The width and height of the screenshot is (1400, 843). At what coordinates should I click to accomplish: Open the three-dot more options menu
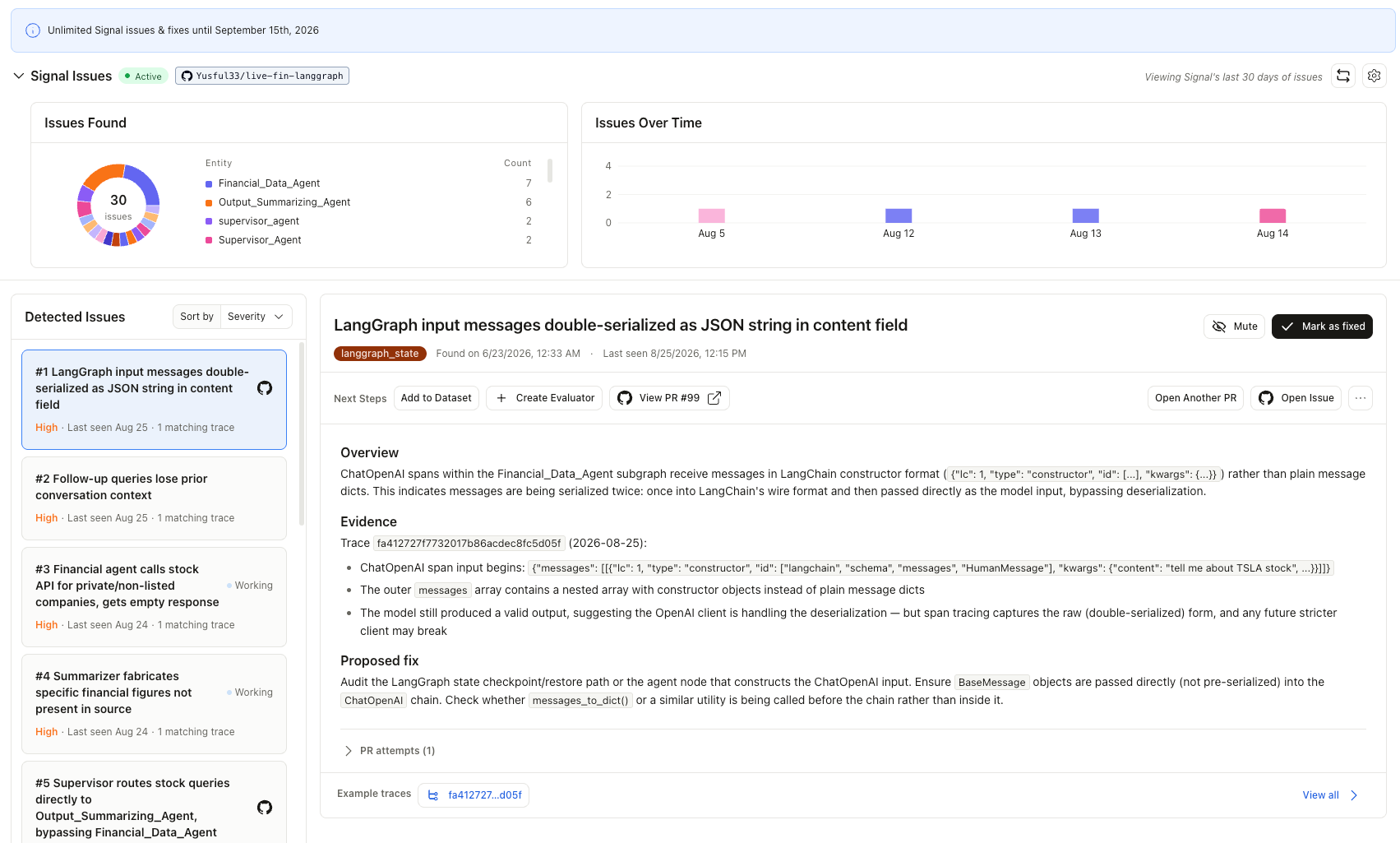[1361, 398]
